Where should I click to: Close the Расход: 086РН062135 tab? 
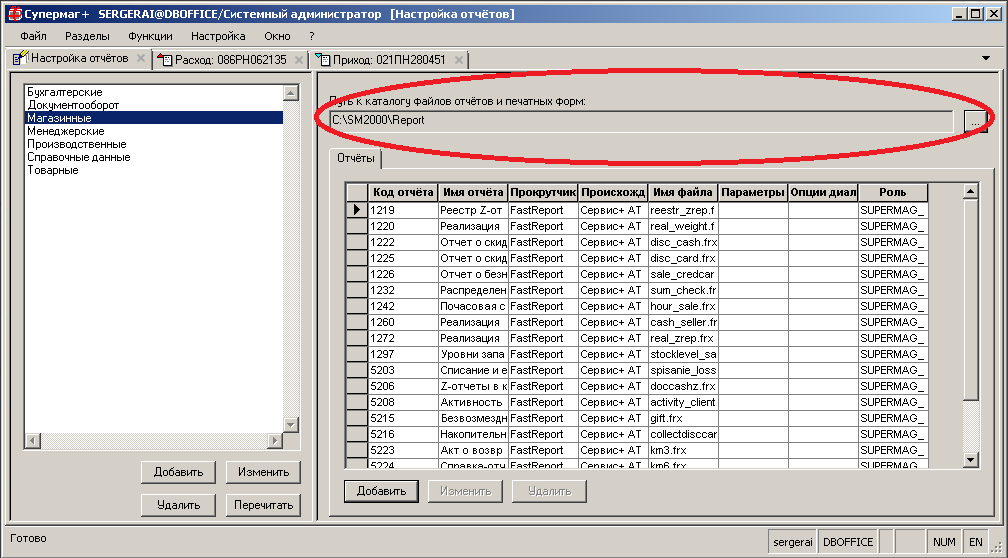pyautogui.click(x=299, y=60)
